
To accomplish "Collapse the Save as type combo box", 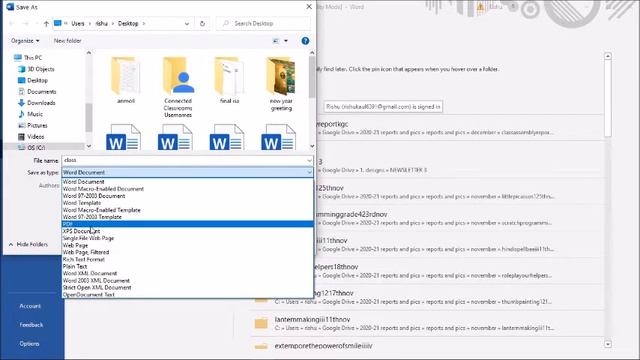I will pyautogui.click(x=309, y=173).
